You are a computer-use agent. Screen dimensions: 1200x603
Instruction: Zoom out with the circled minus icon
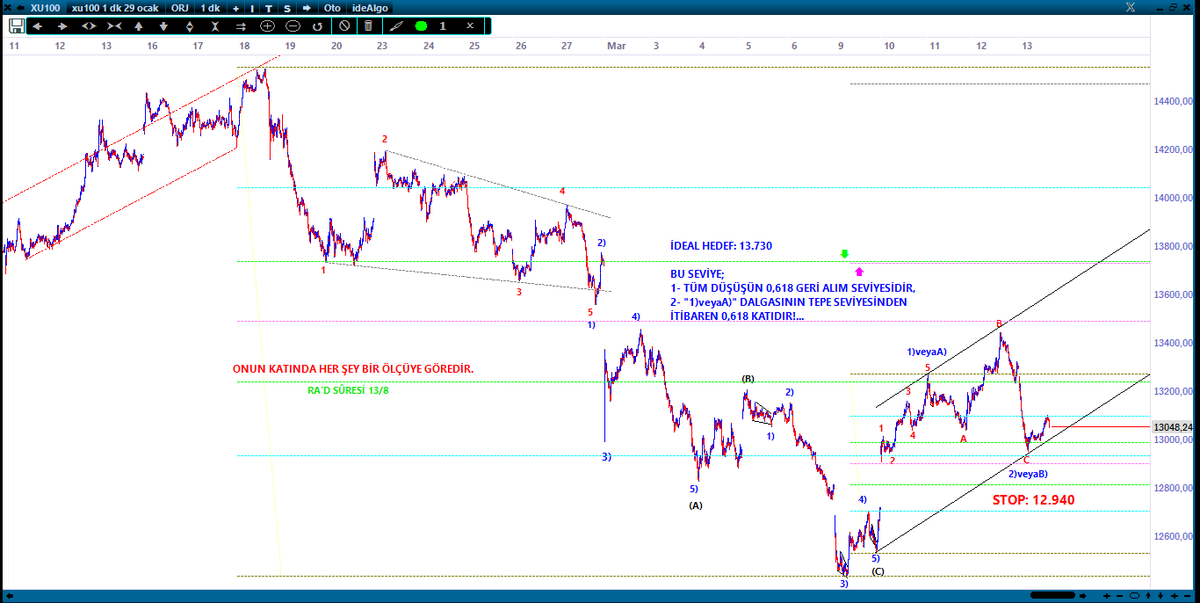(292, 26)
